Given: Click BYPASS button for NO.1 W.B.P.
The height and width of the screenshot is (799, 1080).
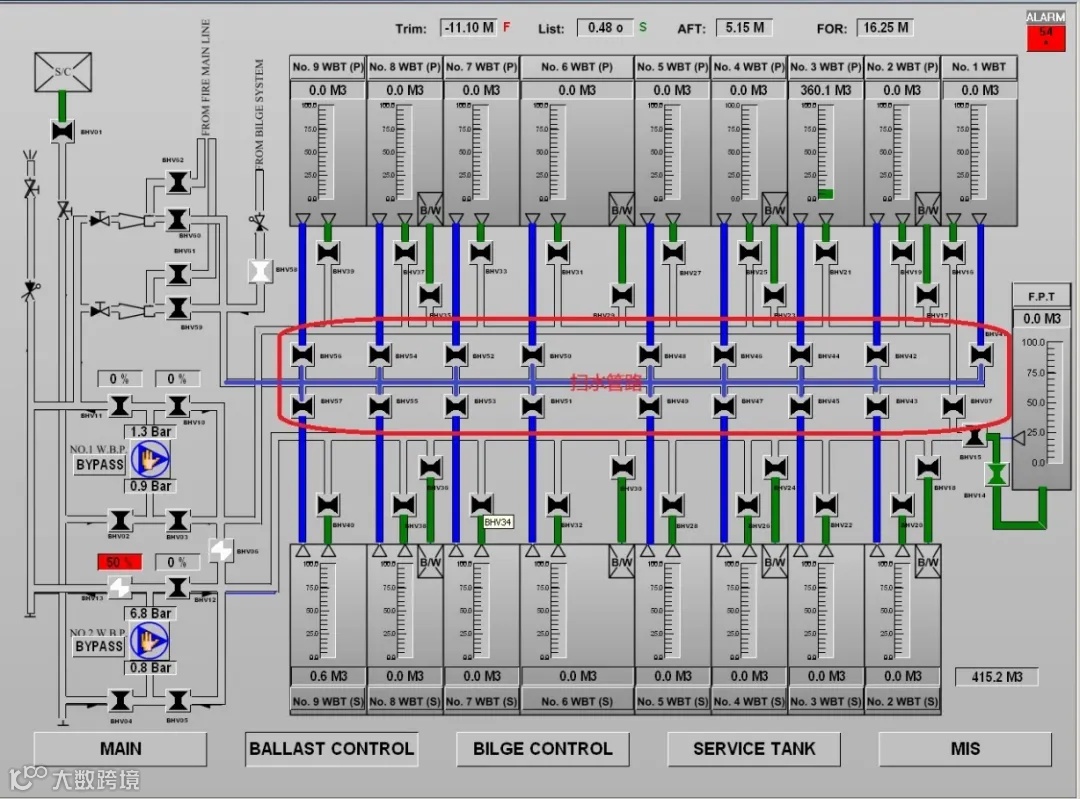Looking at the screenshot, I should [x=100, y=465].
